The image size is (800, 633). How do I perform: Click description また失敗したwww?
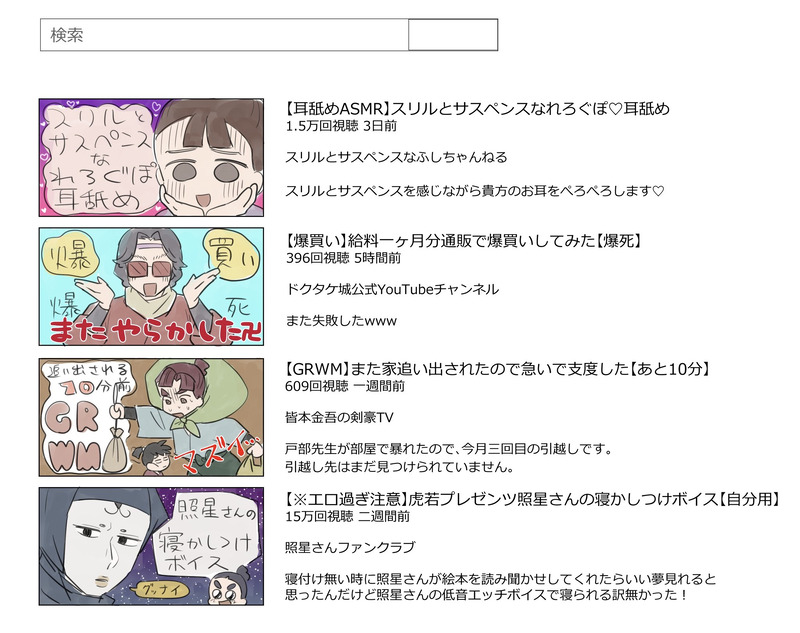pos(341,321)
